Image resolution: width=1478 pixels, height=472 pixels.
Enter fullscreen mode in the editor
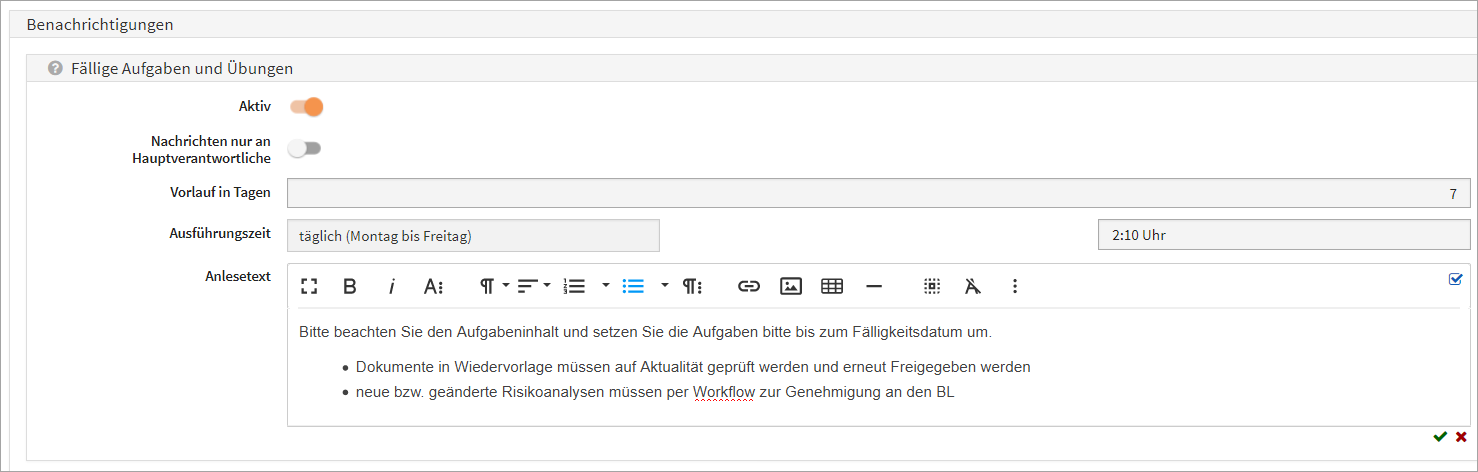point(309,286)
